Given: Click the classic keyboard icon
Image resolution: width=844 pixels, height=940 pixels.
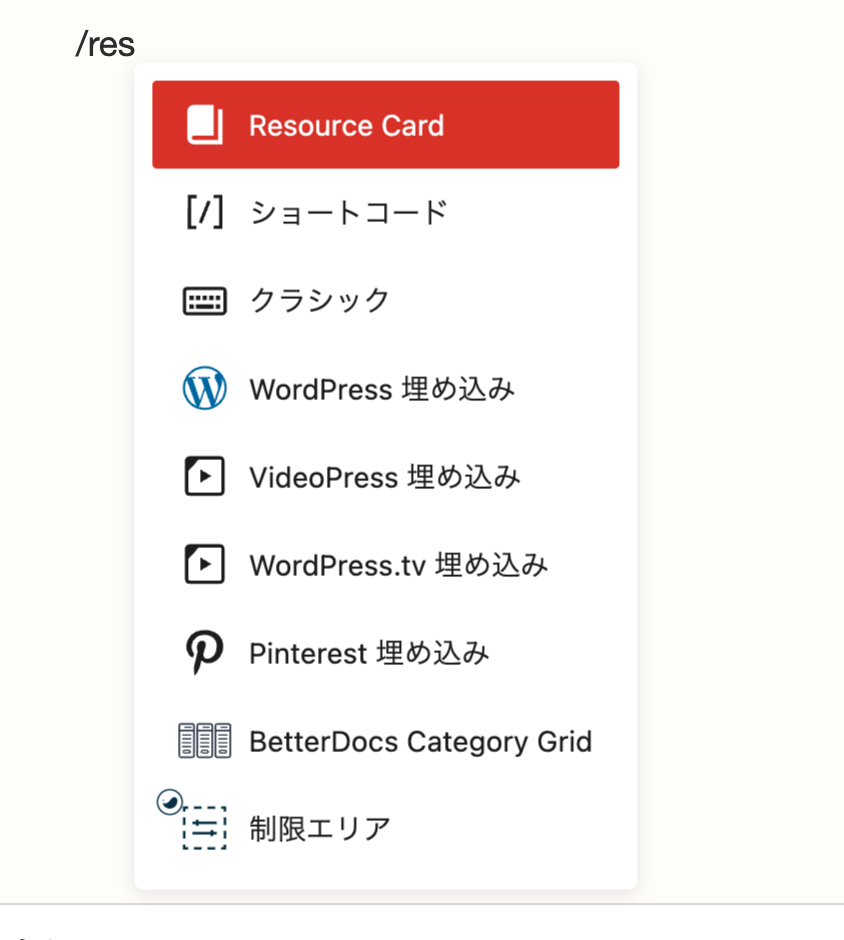Looking at the screenshot, I should 205,300.
